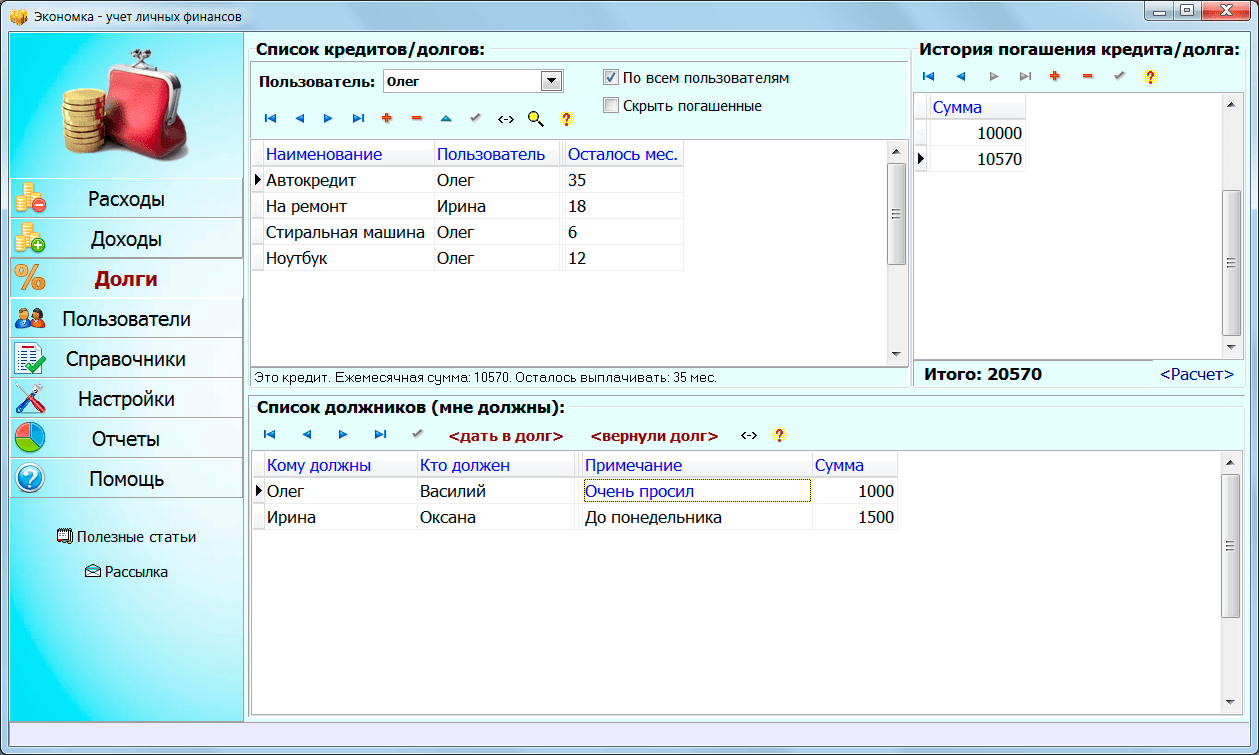Click the magnifier search icon in credits toolbar
Viewport: 1259px width, 755px height.
pos(536,119)
